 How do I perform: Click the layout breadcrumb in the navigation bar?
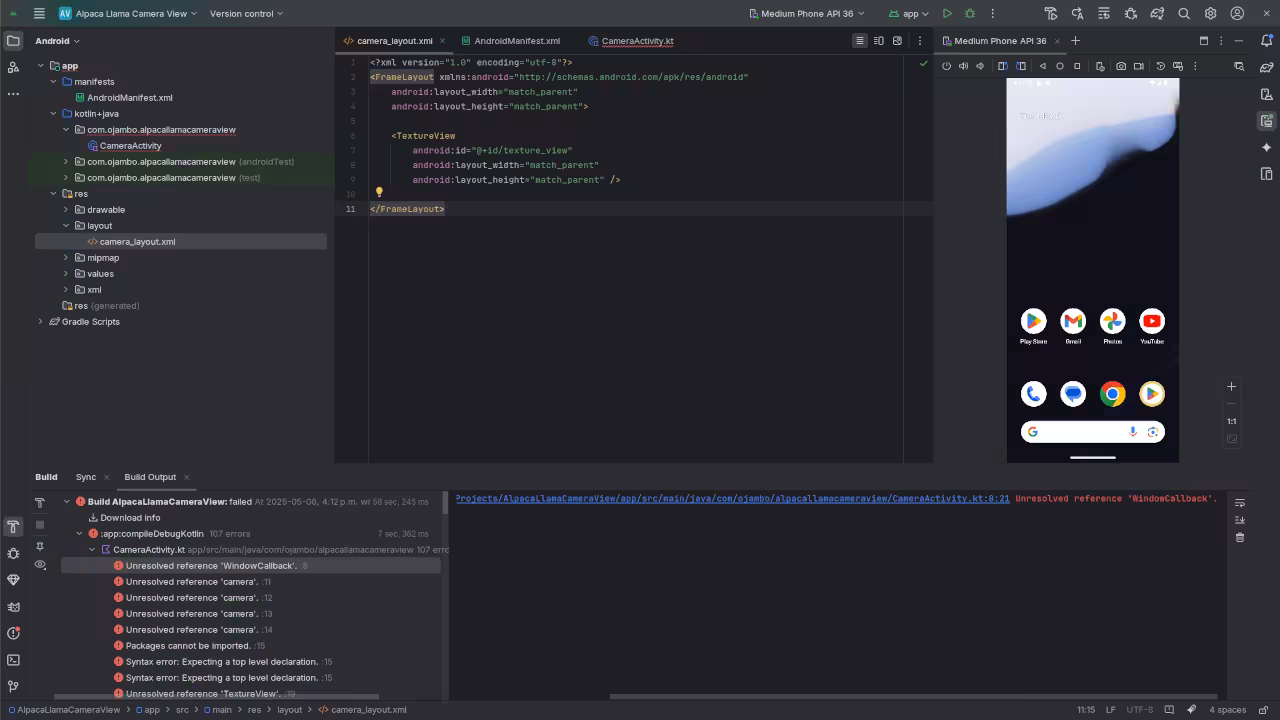pos(289,710)
